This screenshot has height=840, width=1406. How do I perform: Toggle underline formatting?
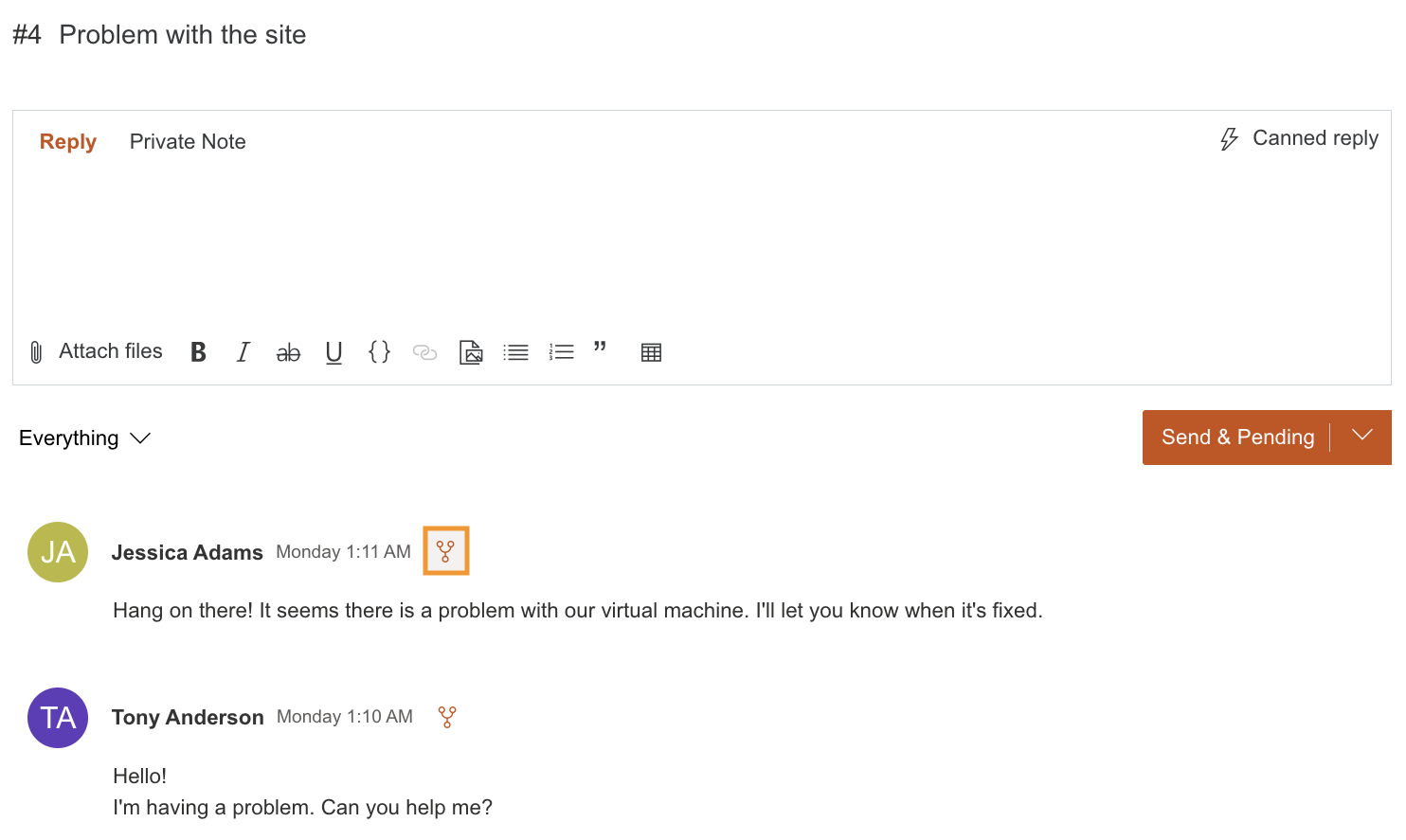333,352
